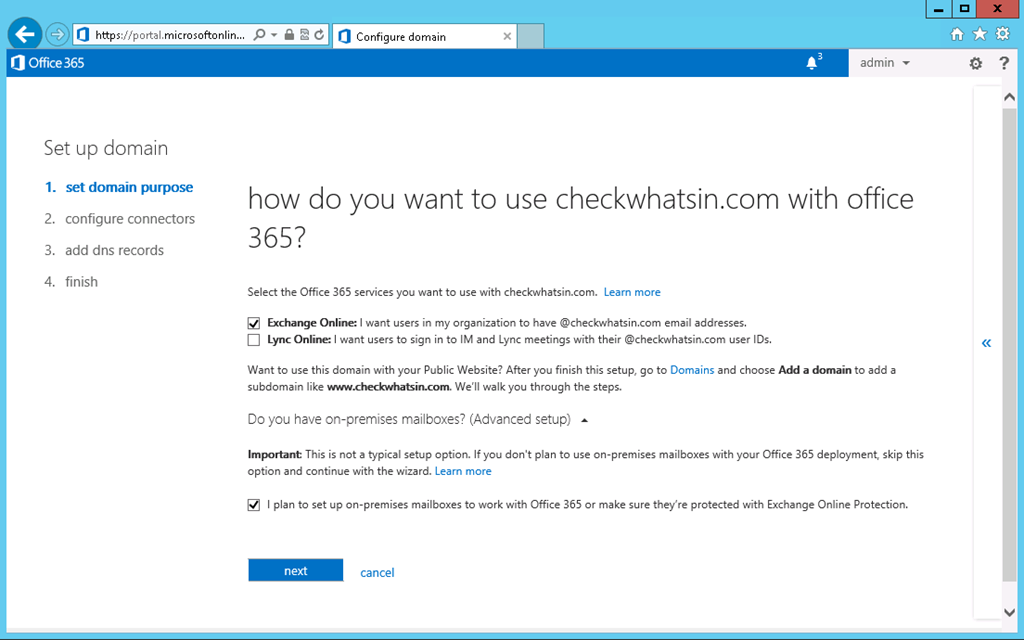Image resolution: width=1024 pixels, height=640 pixels.
Task: Minimize the browser window
Action: [x=938, y=9]
